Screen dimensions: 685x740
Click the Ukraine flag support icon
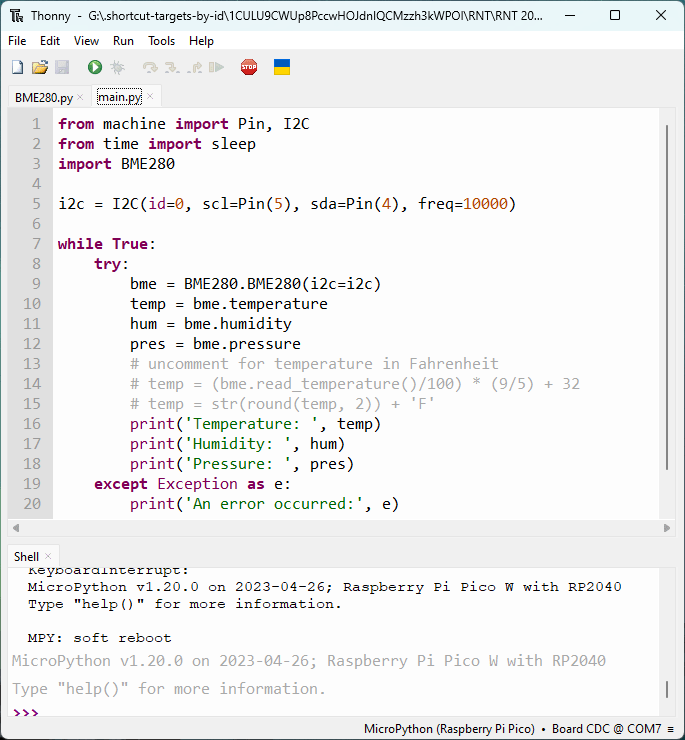282,67
